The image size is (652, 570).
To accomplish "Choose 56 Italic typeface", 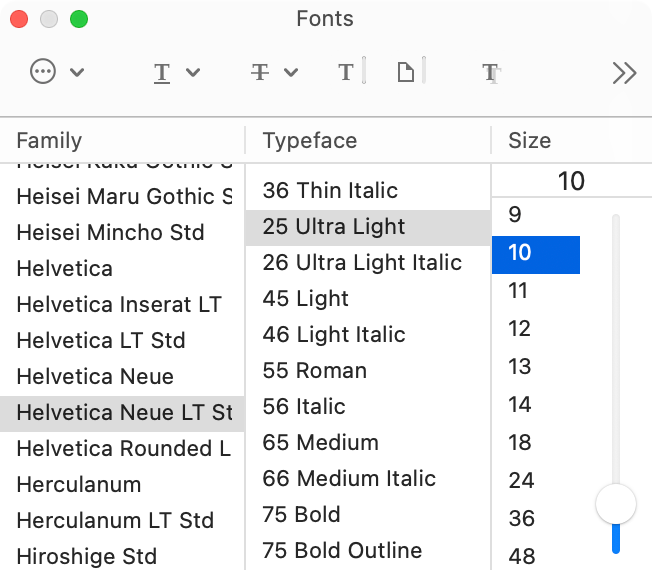I will coord(368,407).
